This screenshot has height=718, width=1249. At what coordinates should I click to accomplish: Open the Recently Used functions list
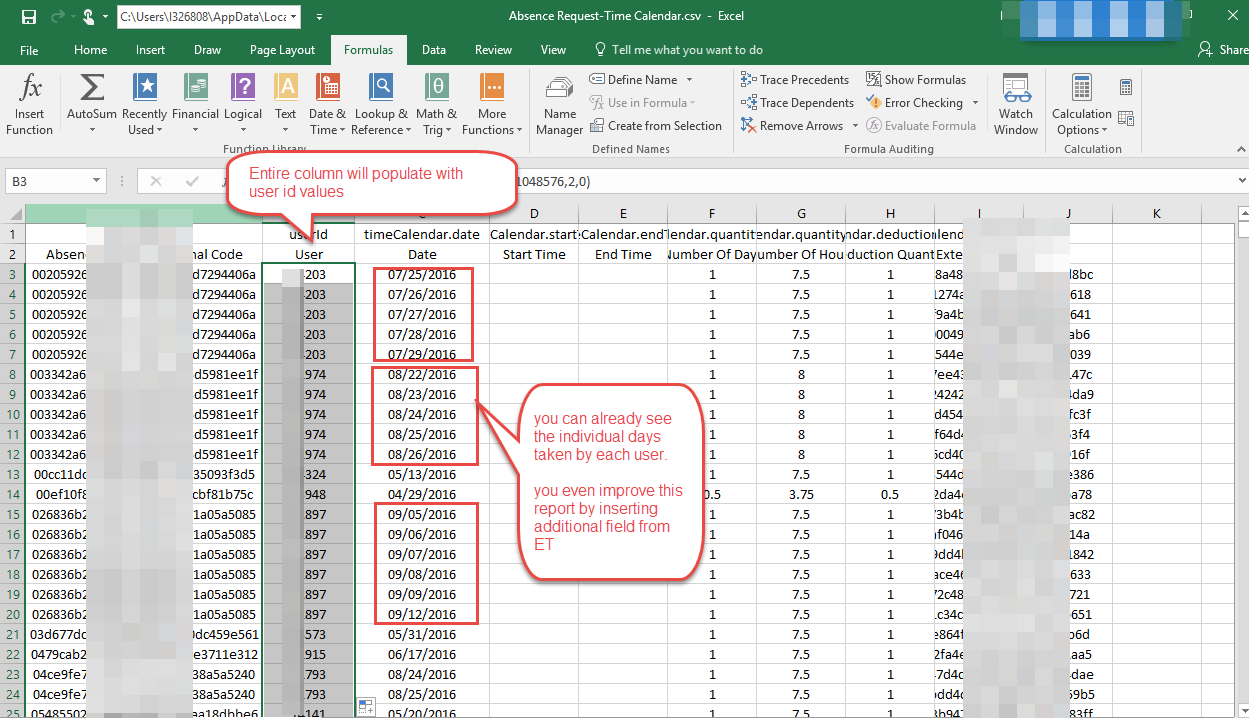point(145,105)
